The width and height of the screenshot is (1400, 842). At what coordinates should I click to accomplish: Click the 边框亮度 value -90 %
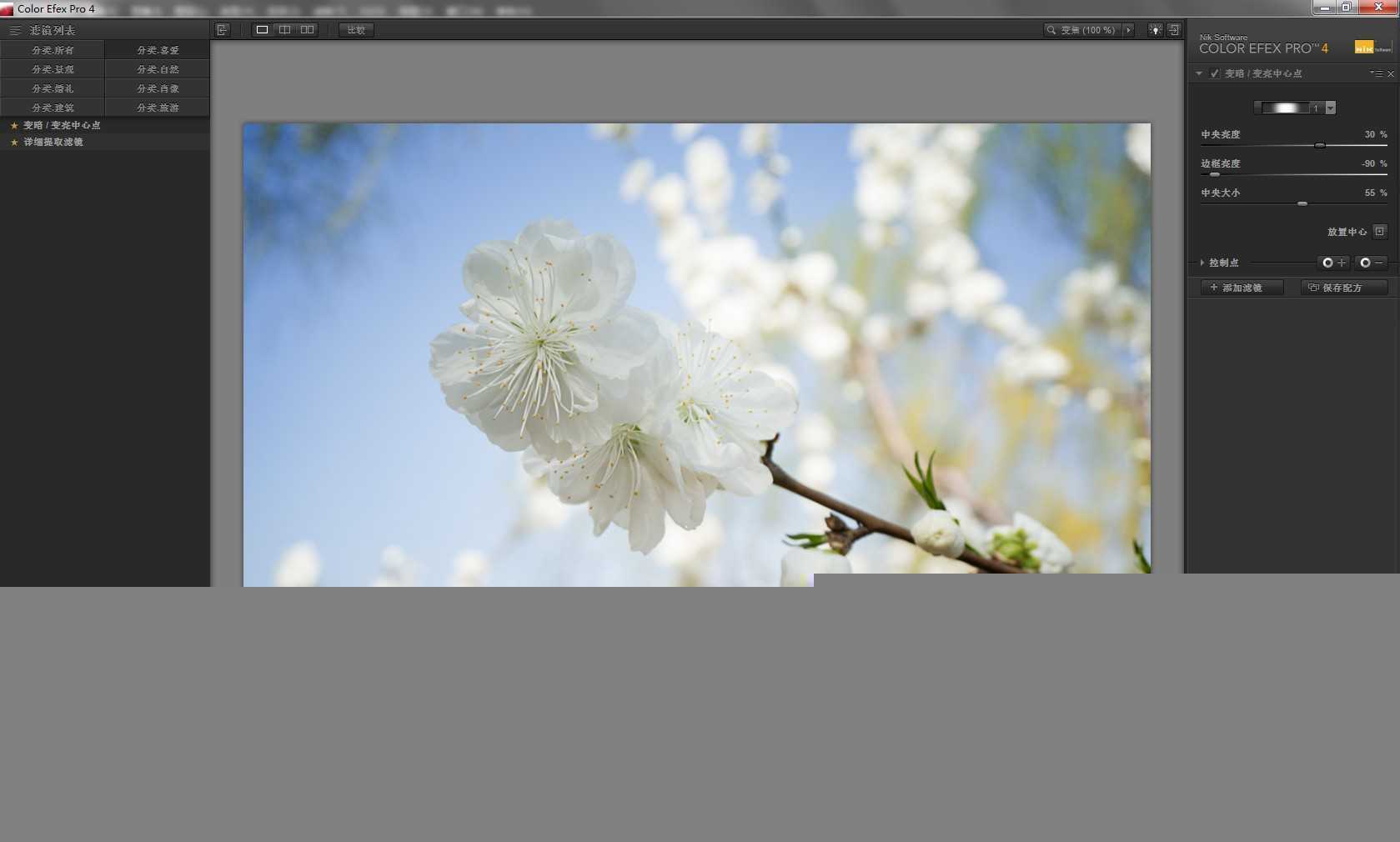click(x=1374, y=163)
